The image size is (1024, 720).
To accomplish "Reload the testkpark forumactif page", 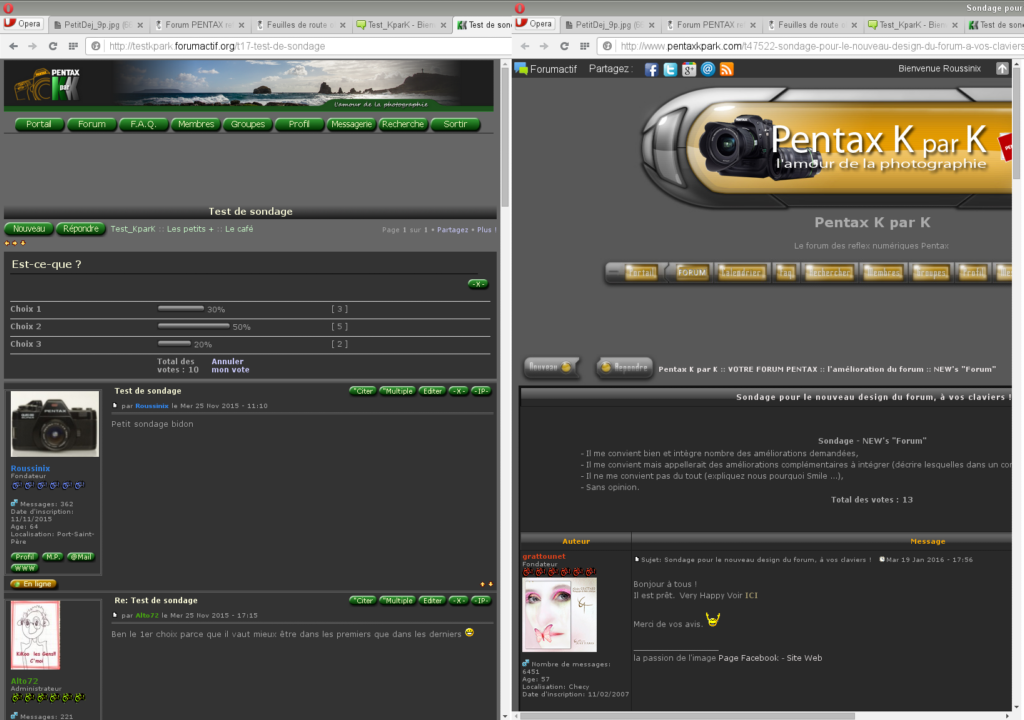I will coord(53,46).
